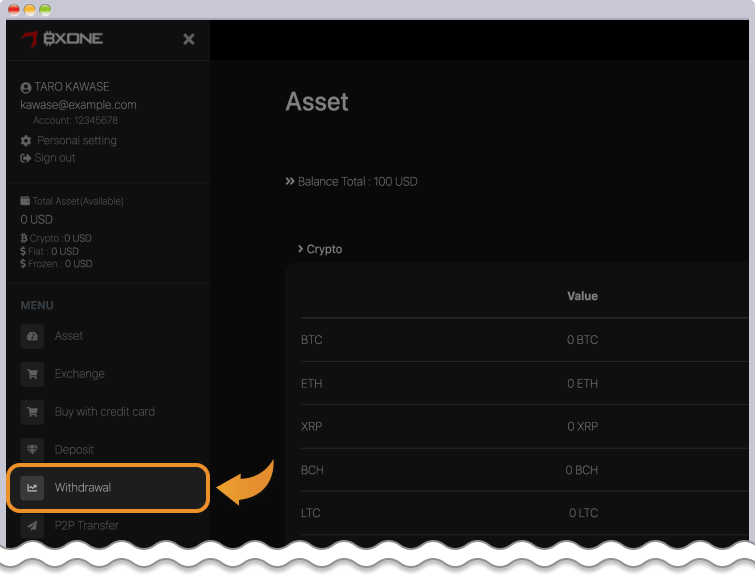Click the red close window button
Image resolution: width=755 pixels, height=578 pixels.
coord(14,10)
